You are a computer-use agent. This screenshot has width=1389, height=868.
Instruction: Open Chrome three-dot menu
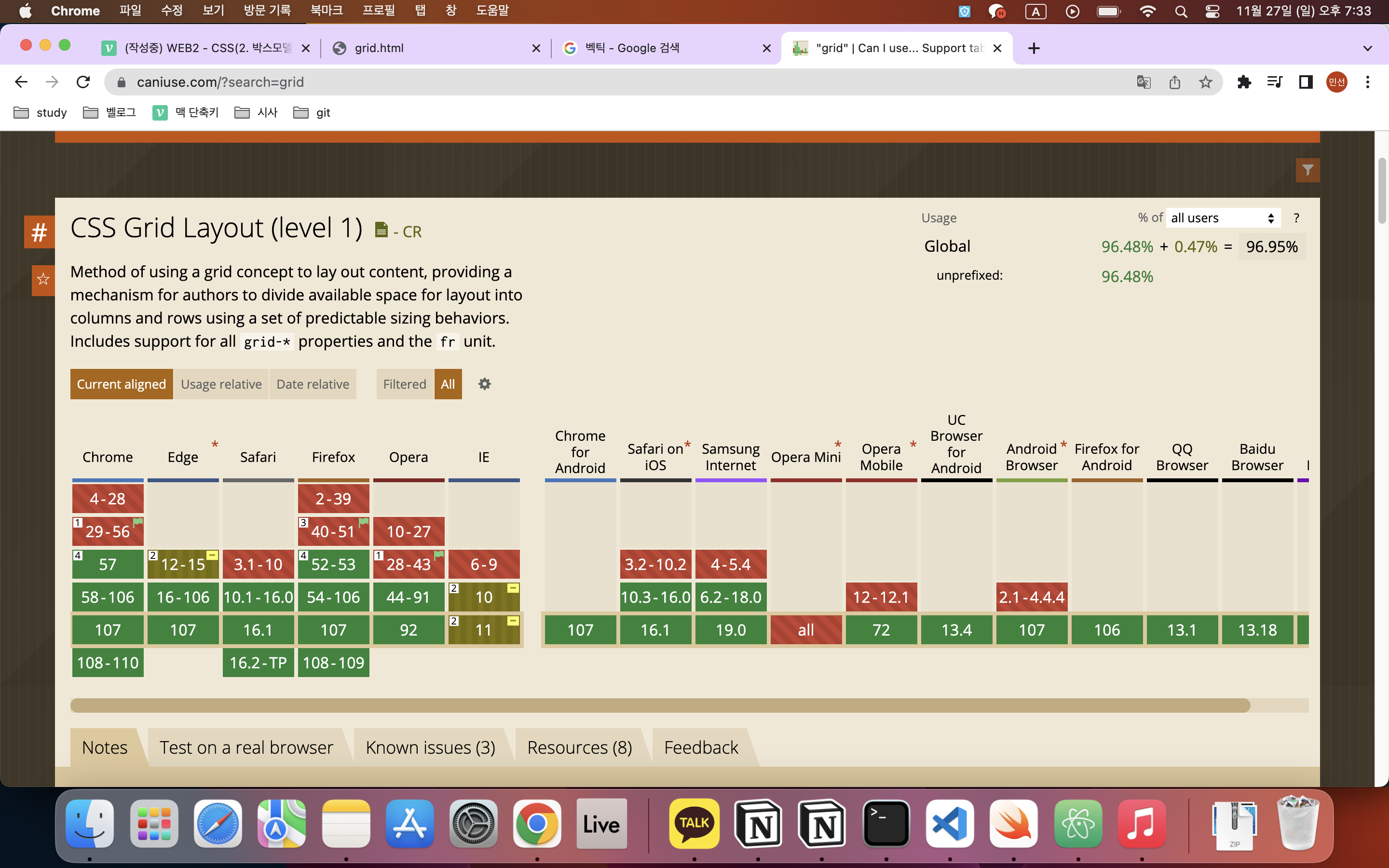(1368, 82)
